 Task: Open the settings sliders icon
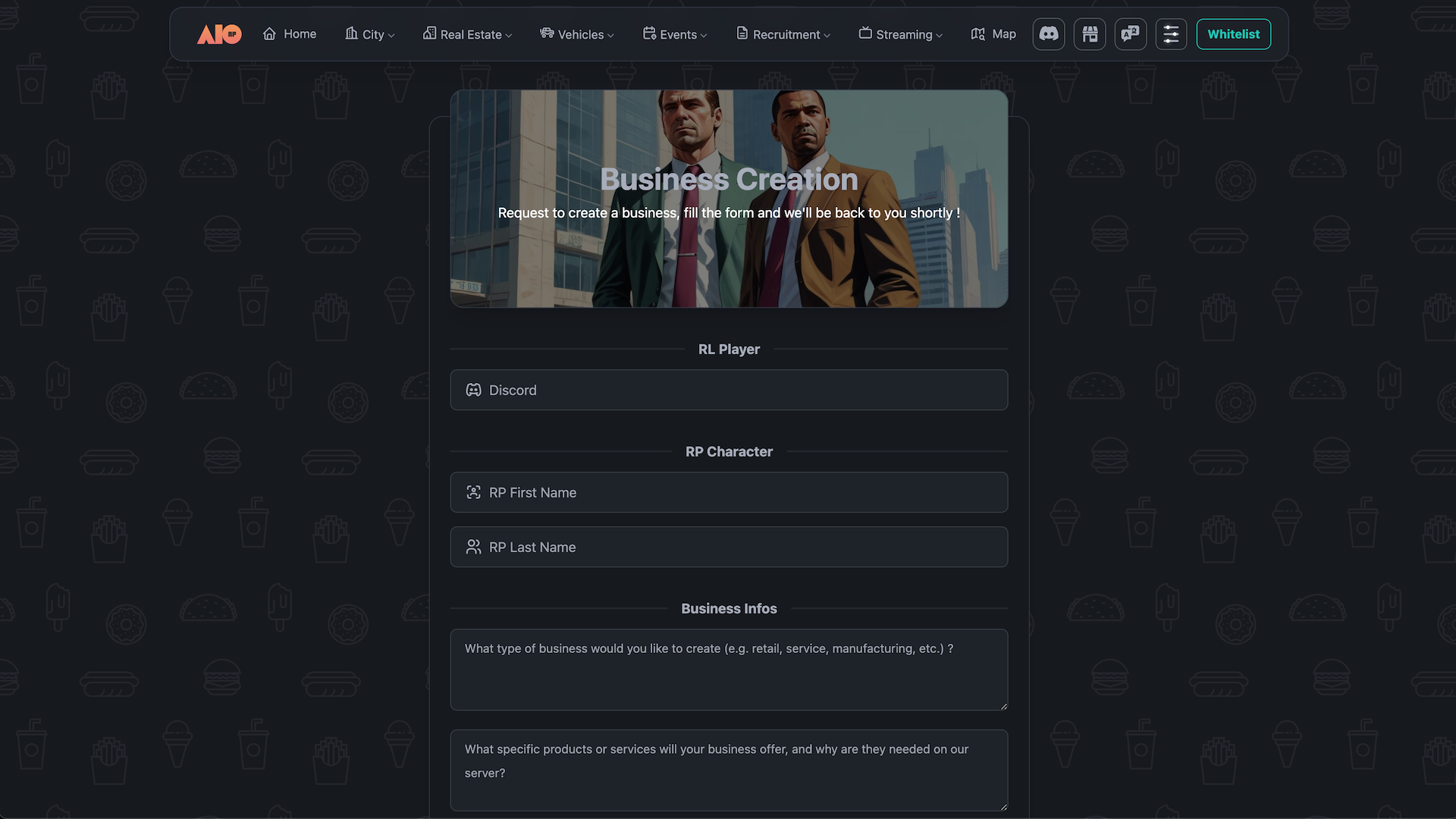click(x=1171, y=34)
